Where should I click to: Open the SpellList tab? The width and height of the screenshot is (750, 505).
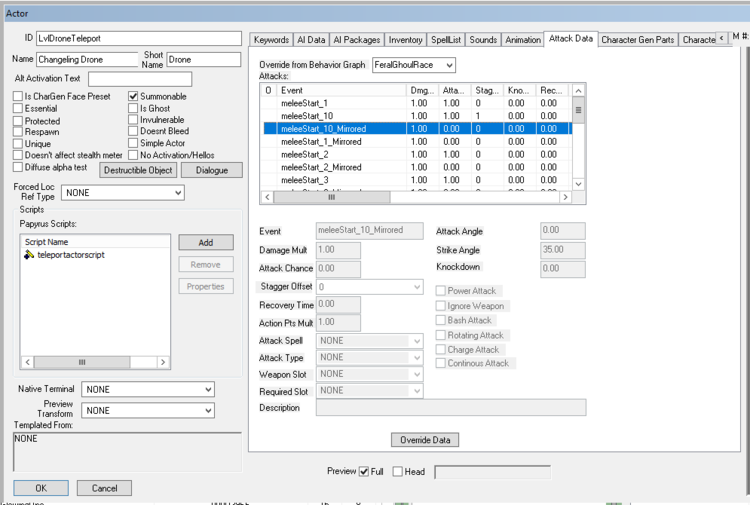(x=446, y=40)
